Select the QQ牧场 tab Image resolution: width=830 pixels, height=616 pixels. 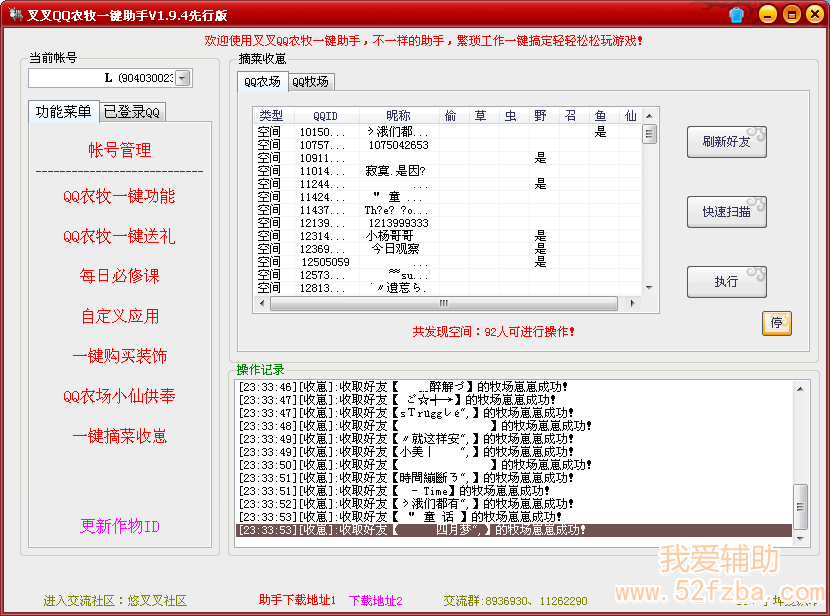coord(311,81)
